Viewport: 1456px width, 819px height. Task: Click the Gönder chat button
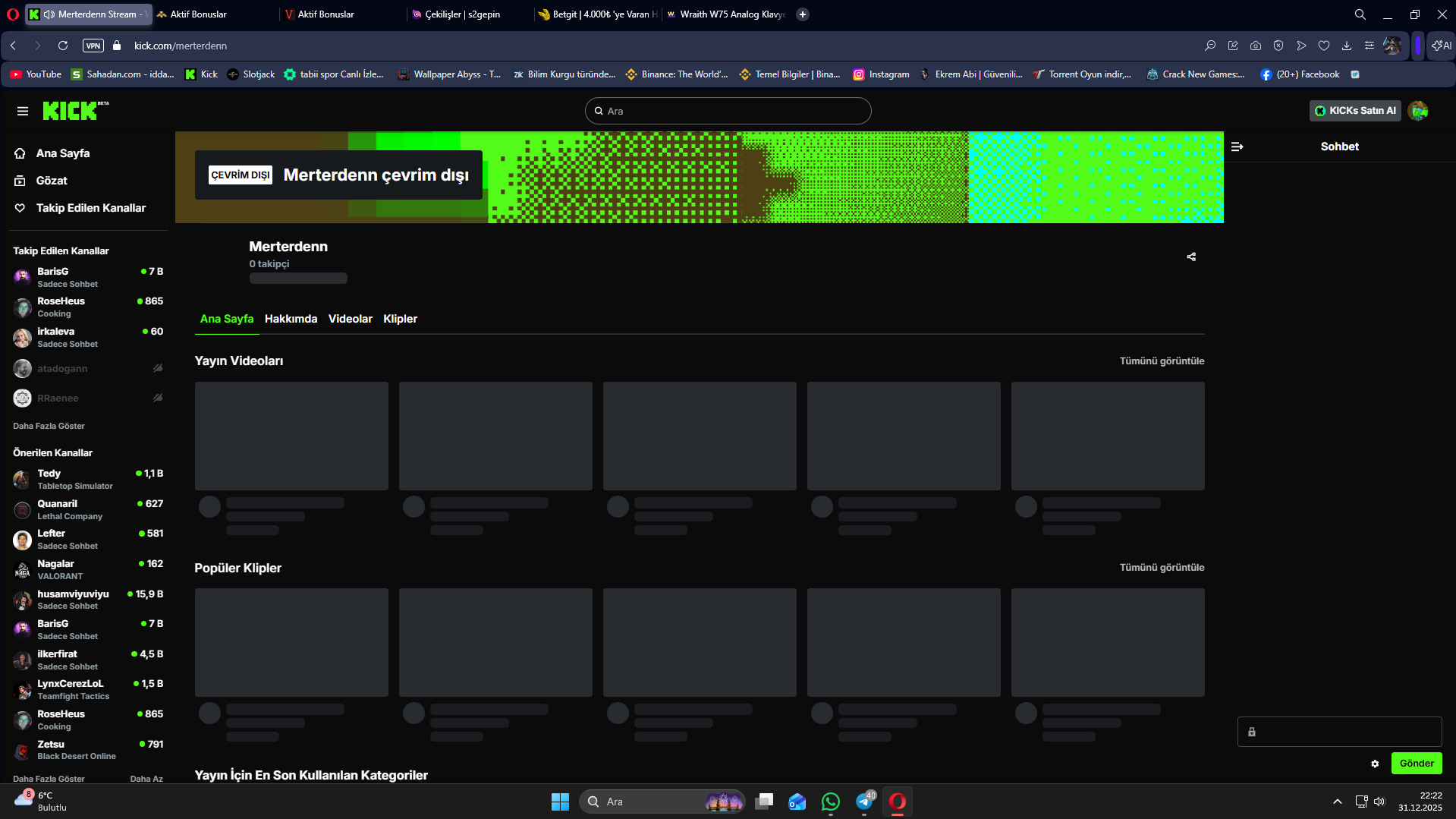[x=1417, y=764]
